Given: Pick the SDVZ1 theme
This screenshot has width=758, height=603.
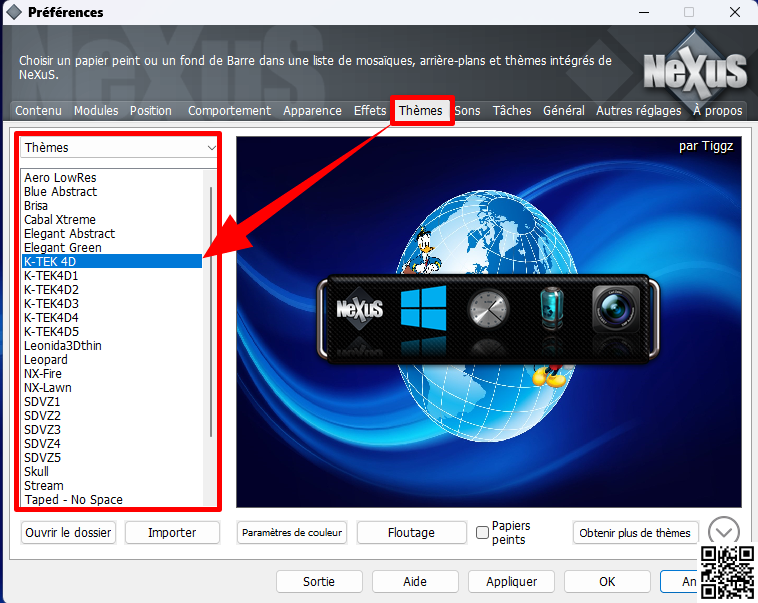Looking at the screenshot, I should click(x=112, y=402).
